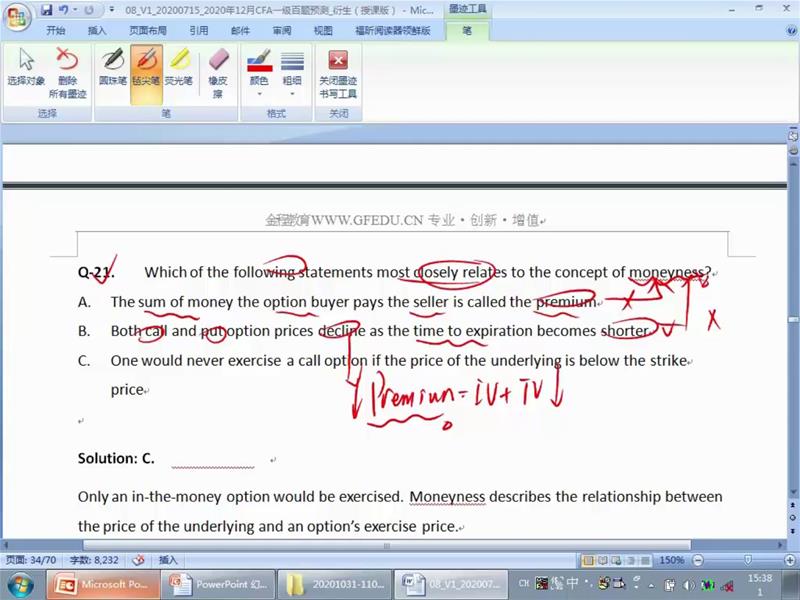This screenshot has width=800, height=600.
Task: Show hidden tray icons arrow
Action: [x=651, y=585]
